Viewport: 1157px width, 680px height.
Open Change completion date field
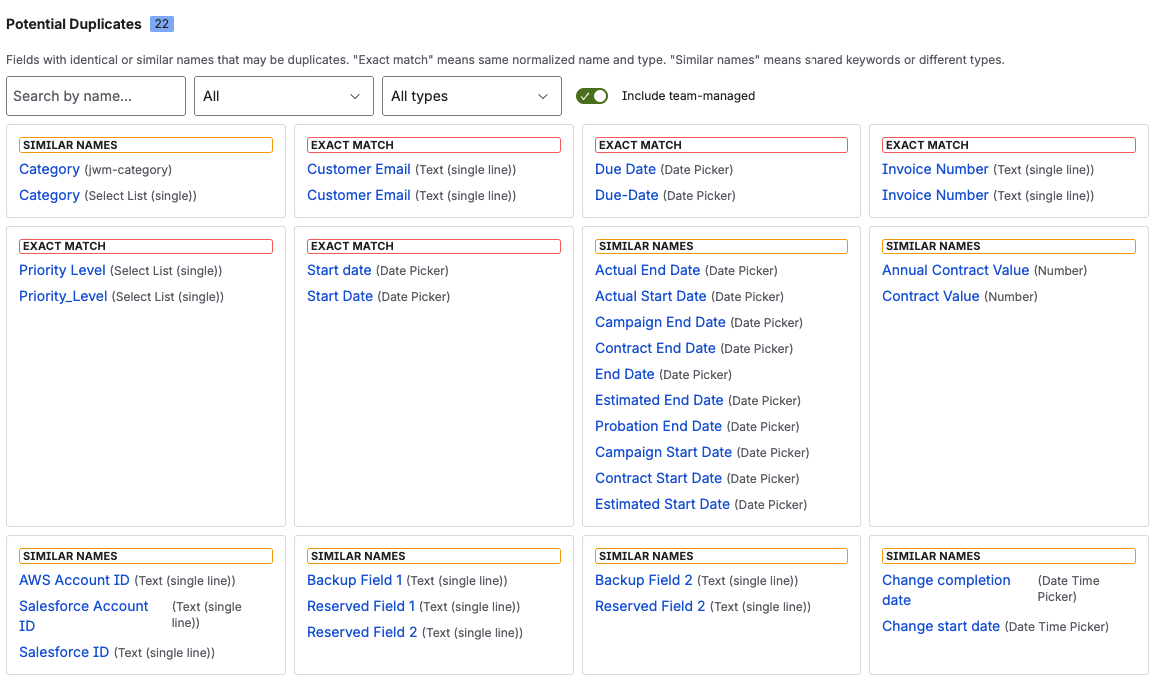point(946,590)
